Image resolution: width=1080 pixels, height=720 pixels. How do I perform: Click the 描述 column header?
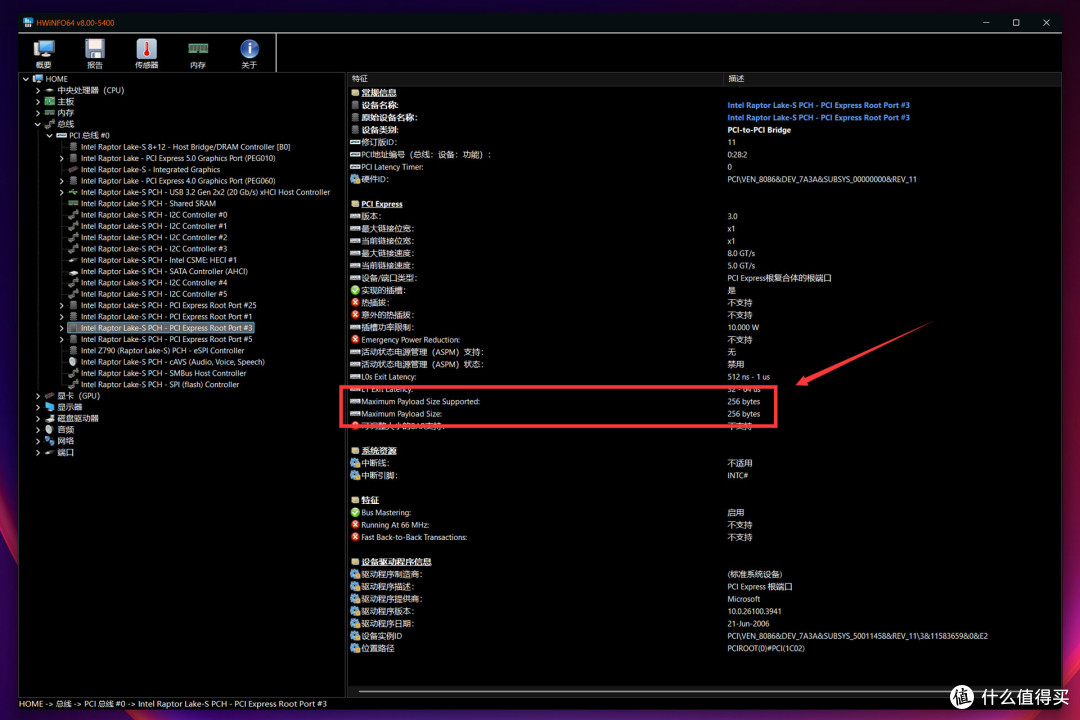893,79
